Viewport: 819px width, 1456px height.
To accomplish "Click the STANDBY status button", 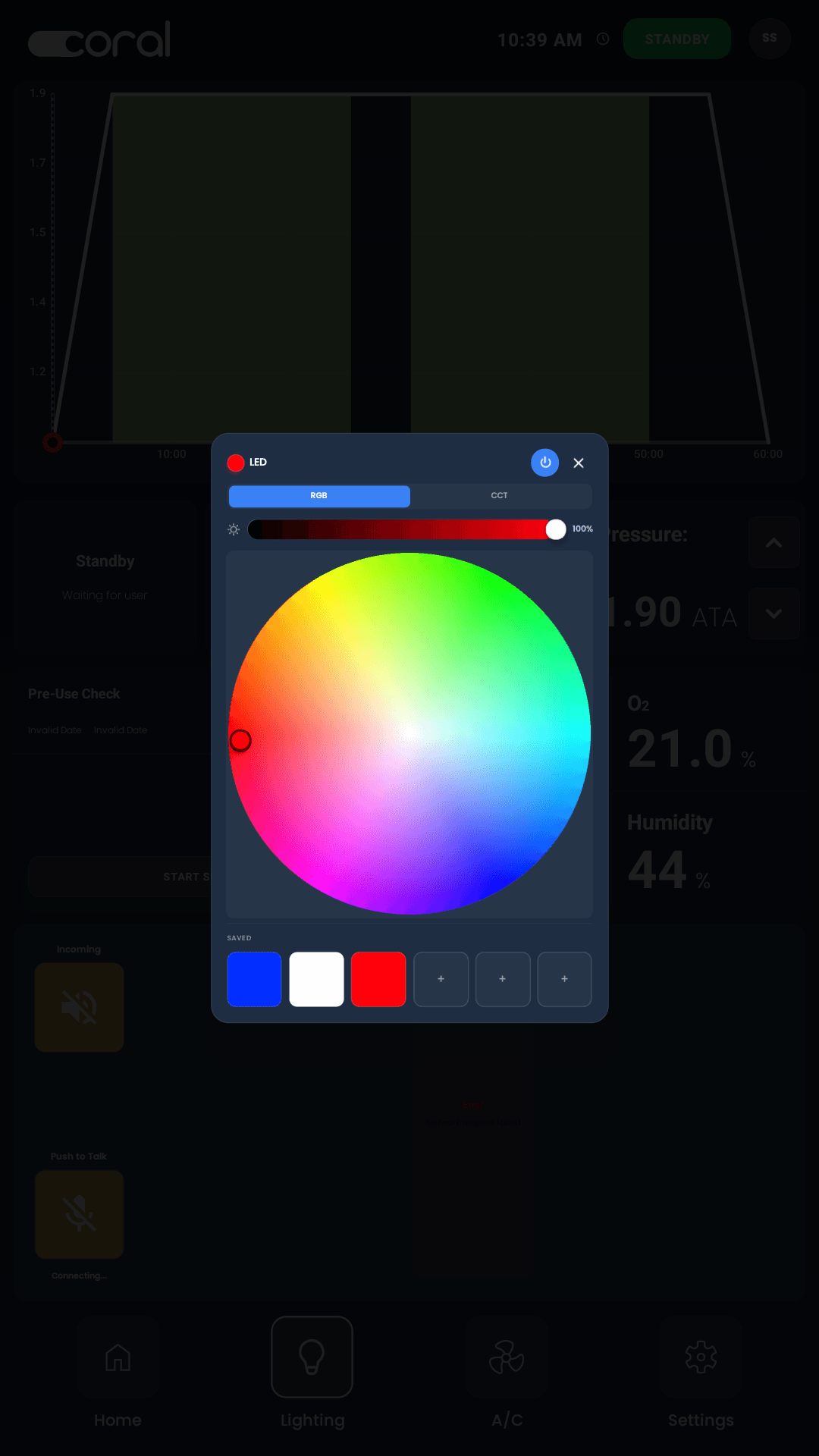I will click(x=677, y=39).
